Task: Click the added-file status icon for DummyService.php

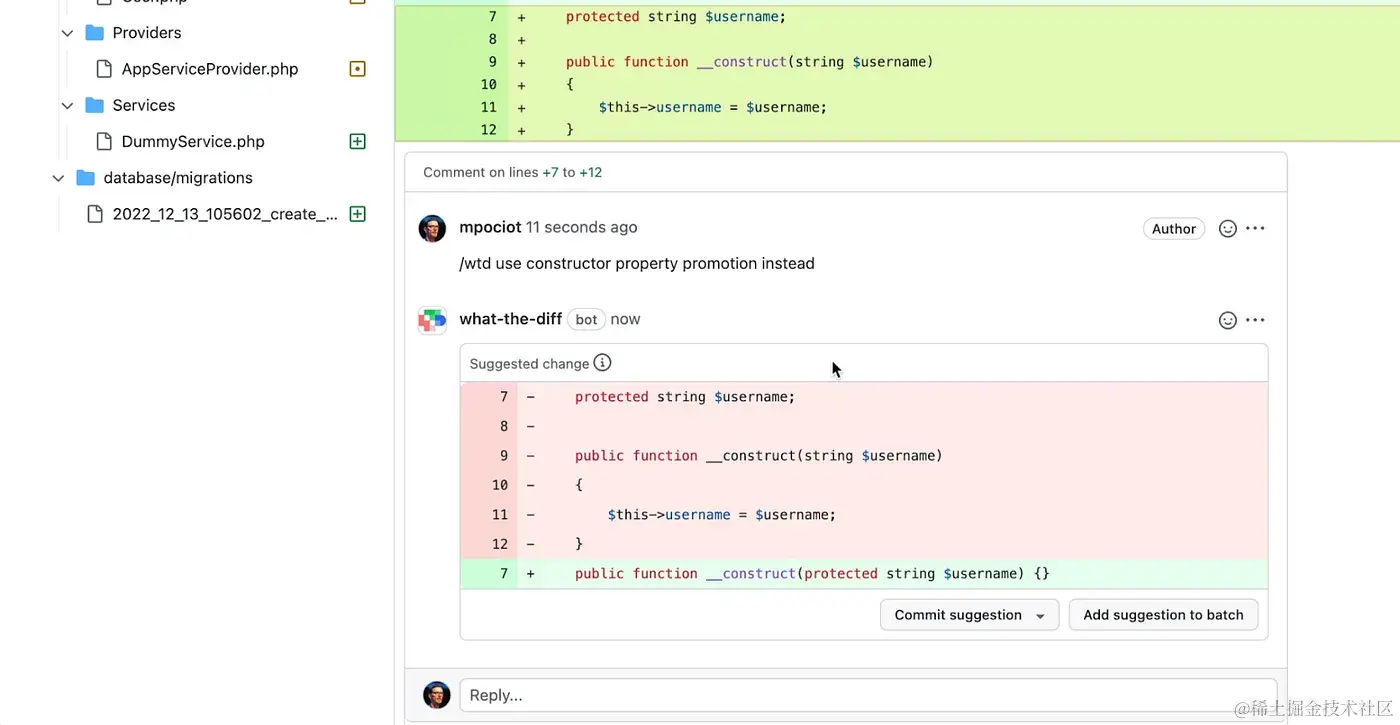Action: 357,142
